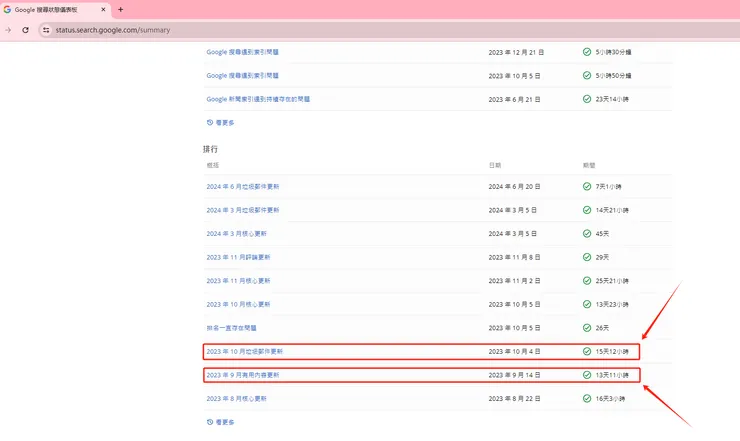The width and height of the screenshot is (740, 441).
Task: Click the duration text 23天14小時
Action: [x=612, y=99]
